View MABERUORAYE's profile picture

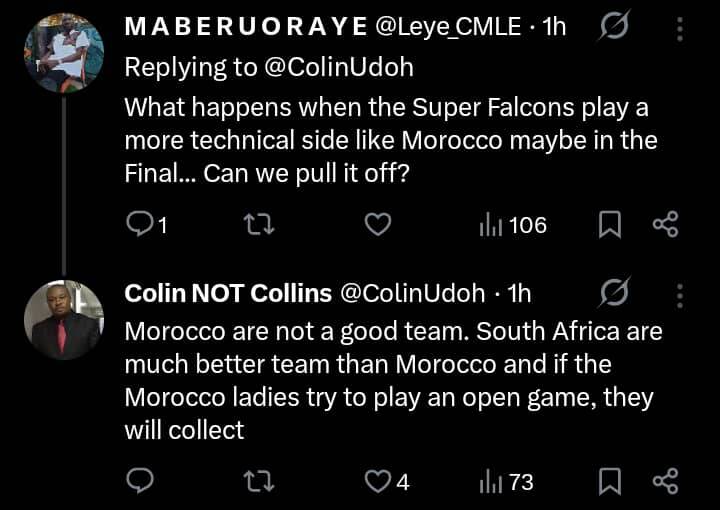coord(64,52)
